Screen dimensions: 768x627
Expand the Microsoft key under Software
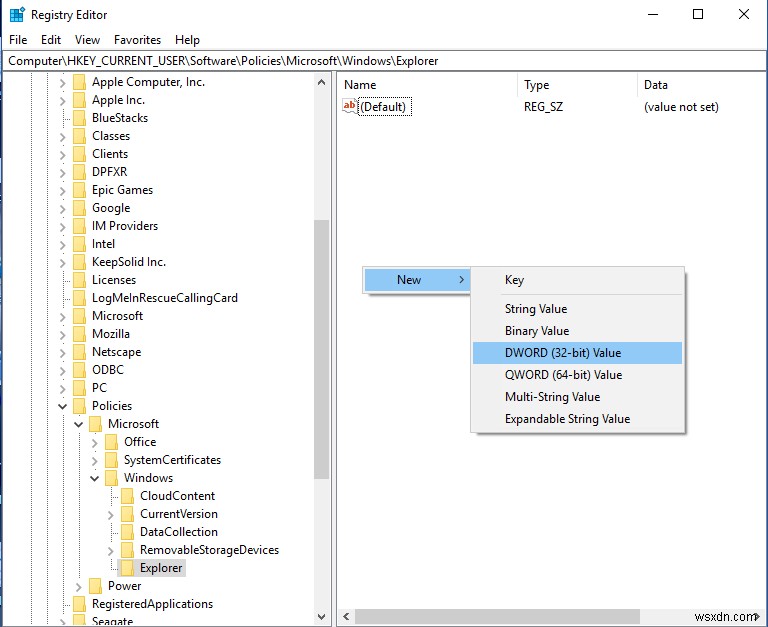pos(63,317)
